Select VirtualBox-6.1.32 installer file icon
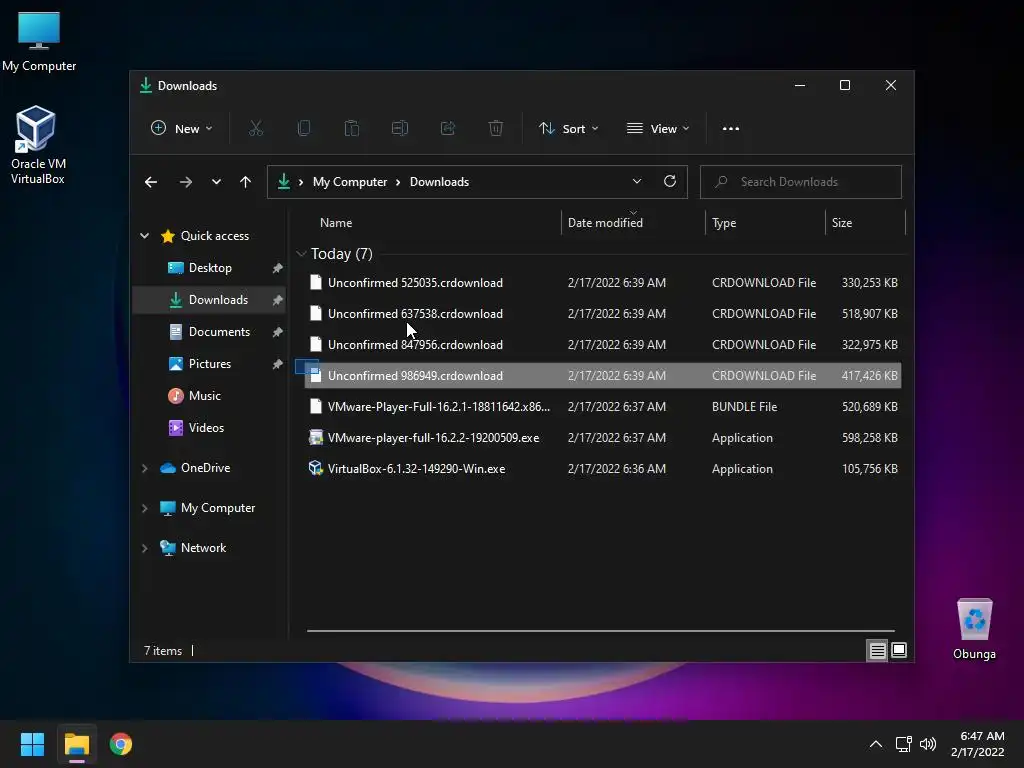 tap(316, 468)
